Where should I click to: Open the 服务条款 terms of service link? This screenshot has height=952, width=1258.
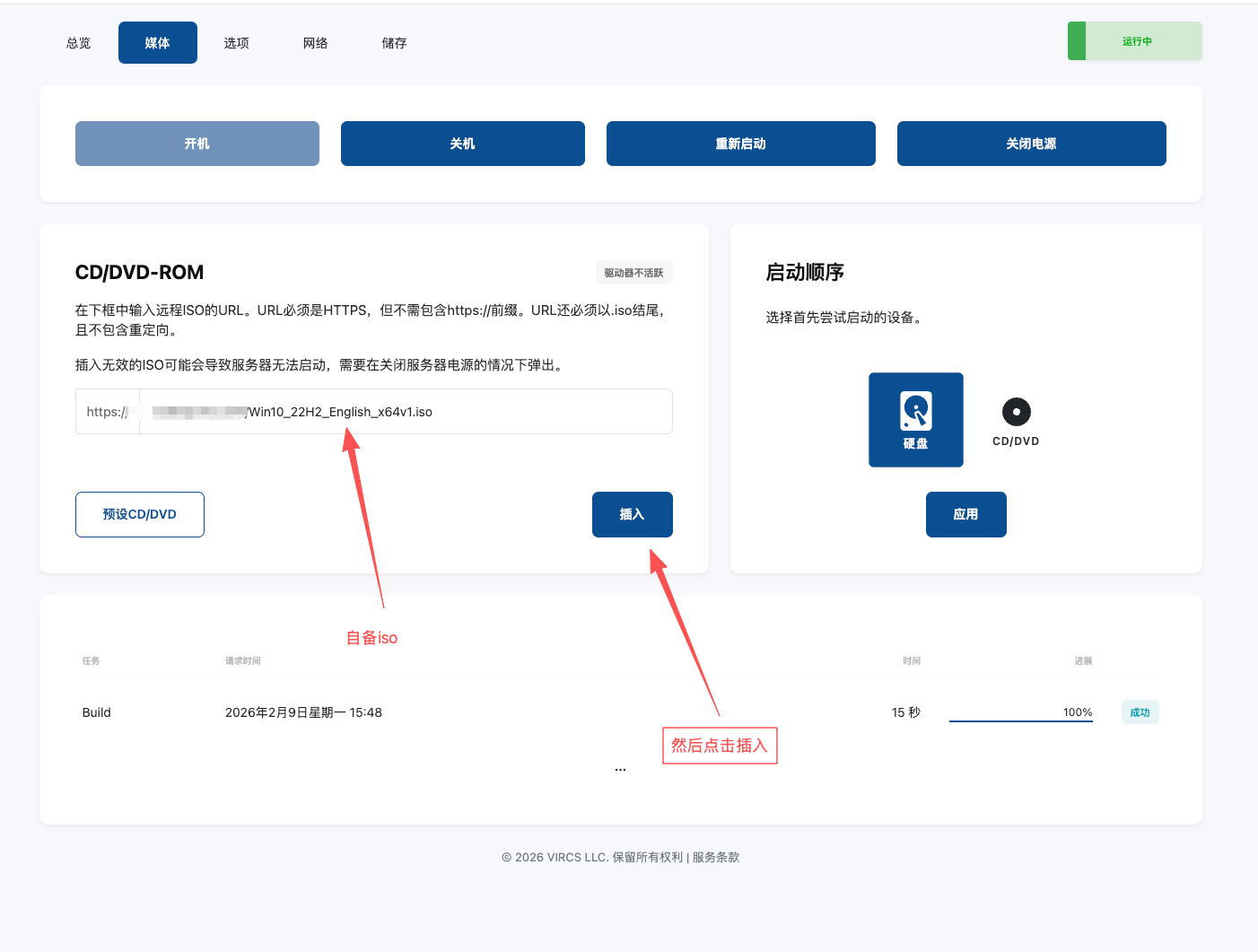(716, 857)
